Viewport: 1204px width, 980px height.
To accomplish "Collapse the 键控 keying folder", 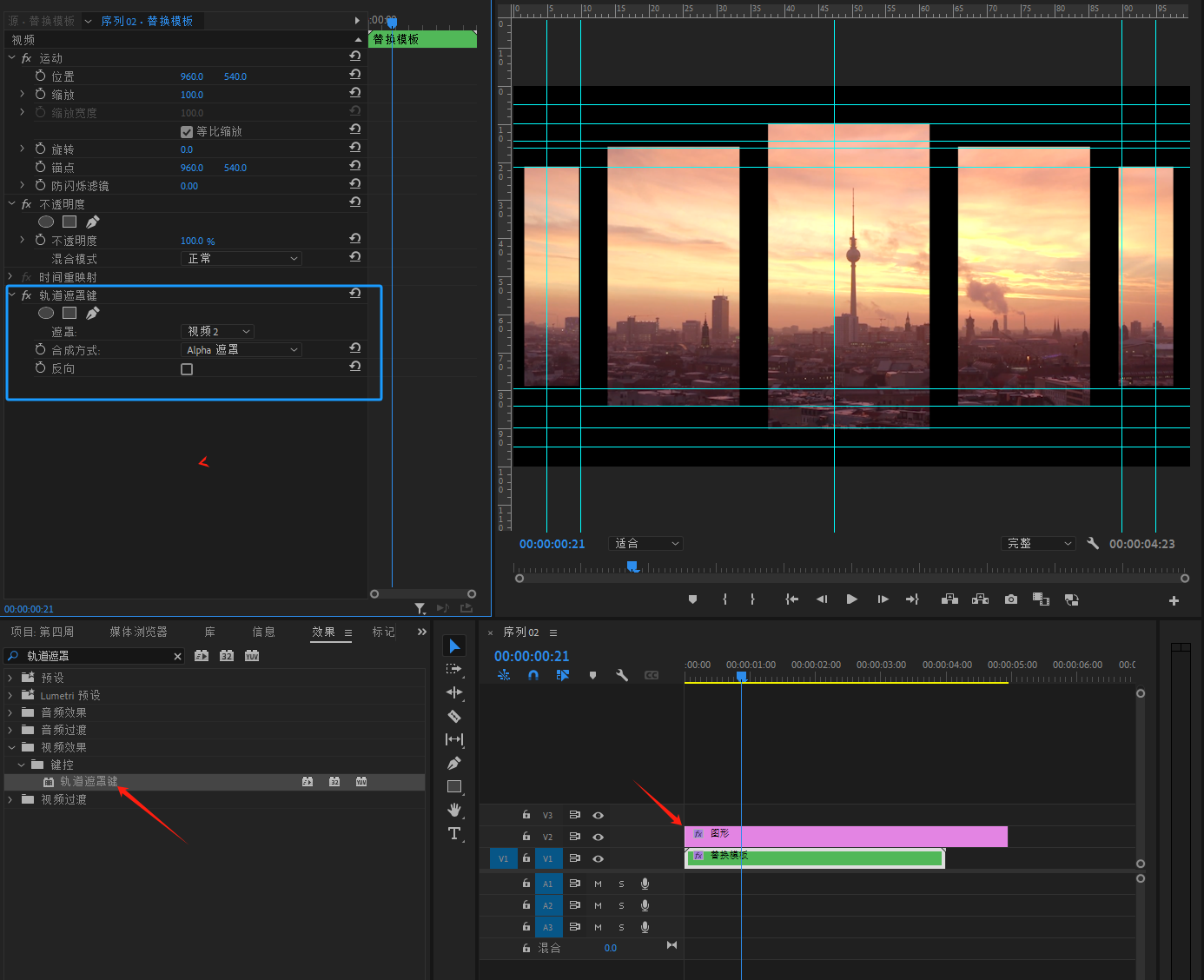I will coord(21,765).
